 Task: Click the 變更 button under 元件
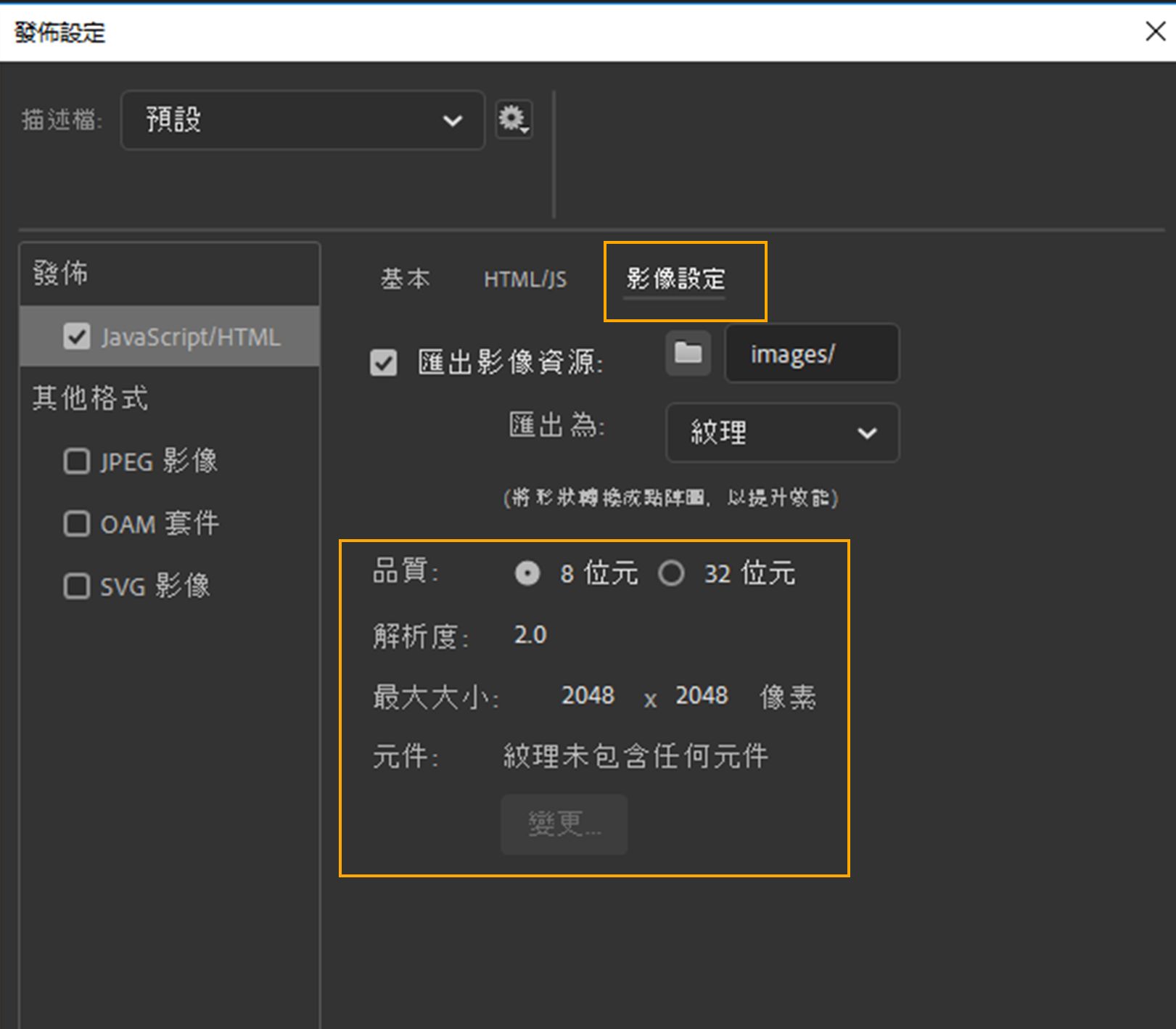[563, 824]
